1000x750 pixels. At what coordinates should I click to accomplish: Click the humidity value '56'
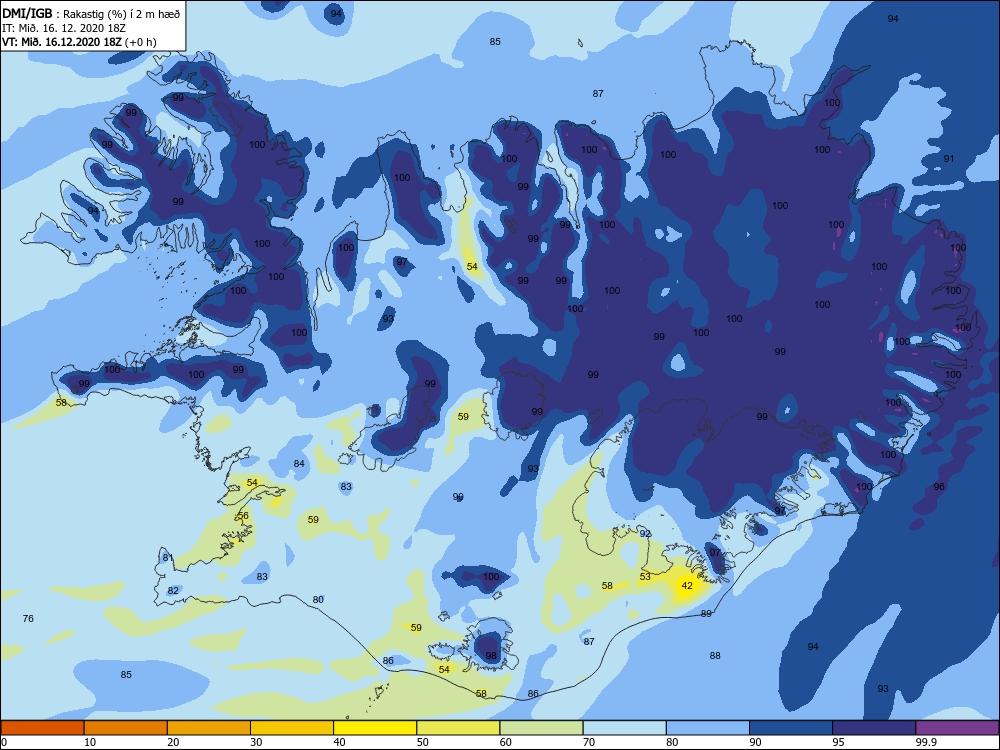(243, 516)
